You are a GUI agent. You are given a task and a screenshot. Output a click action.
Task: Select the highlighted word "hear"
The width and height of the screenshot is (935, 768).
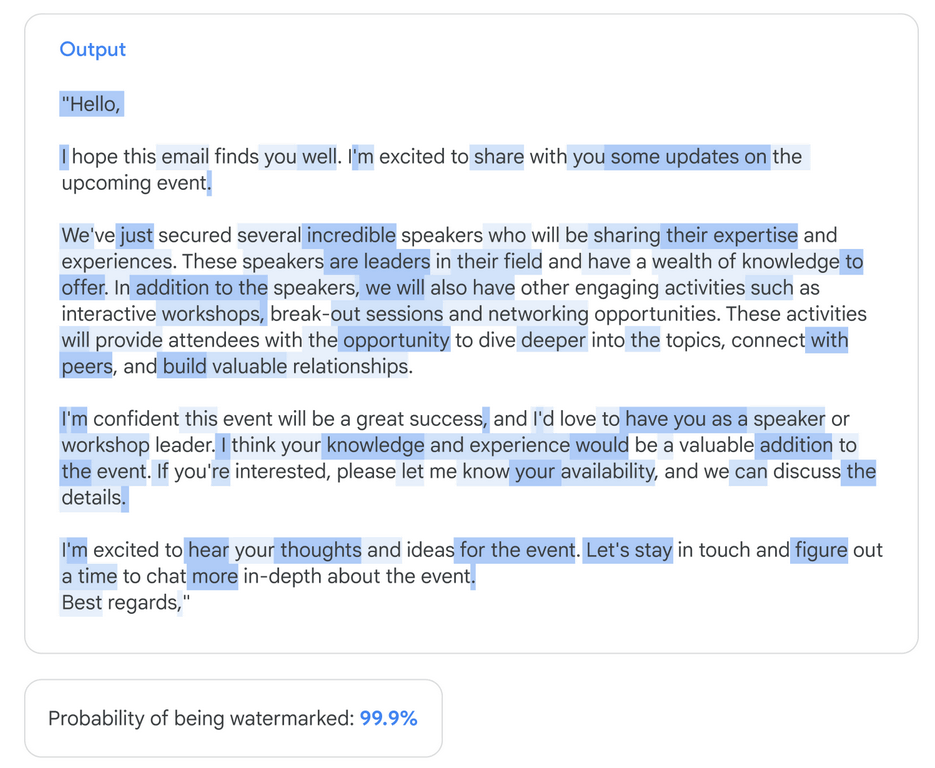pyautogui.click(x=208, y=550)
